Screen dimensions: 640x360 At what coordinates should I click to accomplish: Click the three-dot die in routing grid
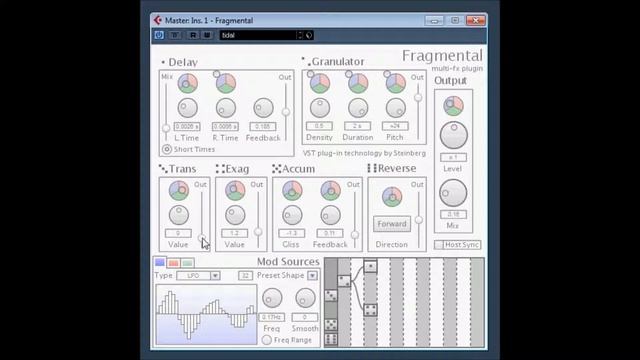(x=331, y=296)
